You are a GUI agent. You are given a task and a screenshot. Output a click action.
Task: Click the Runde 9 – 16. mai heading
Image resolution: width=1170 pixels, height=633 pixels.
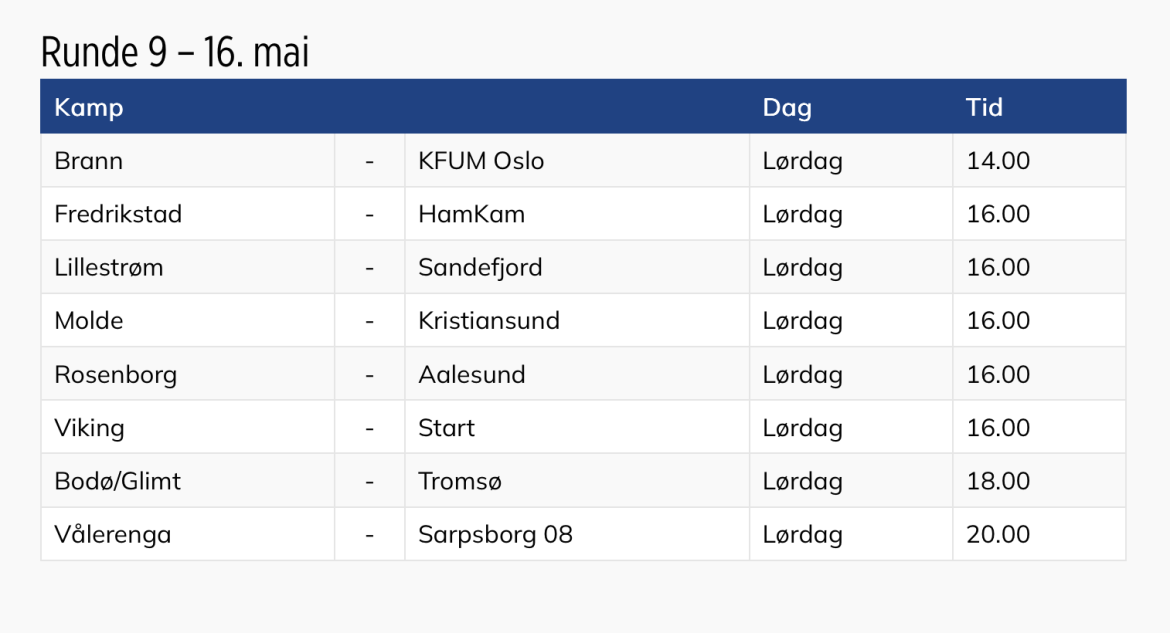point(175,53)
